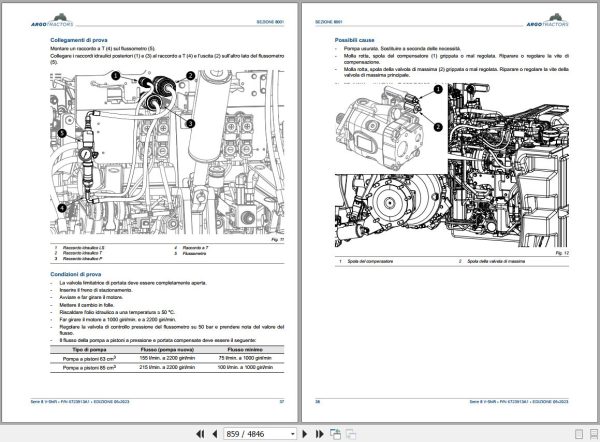
Task: Click the Pompa a pistoni 85 cm³ cell
Action: coord(89,367)
